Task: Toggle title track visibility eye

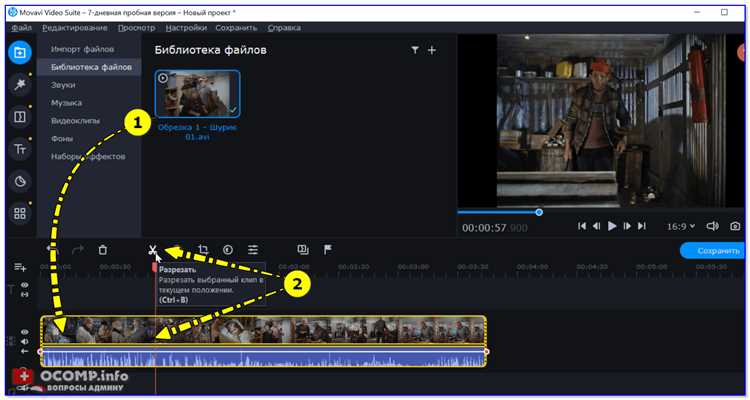Action: click(x=25, y=285)
